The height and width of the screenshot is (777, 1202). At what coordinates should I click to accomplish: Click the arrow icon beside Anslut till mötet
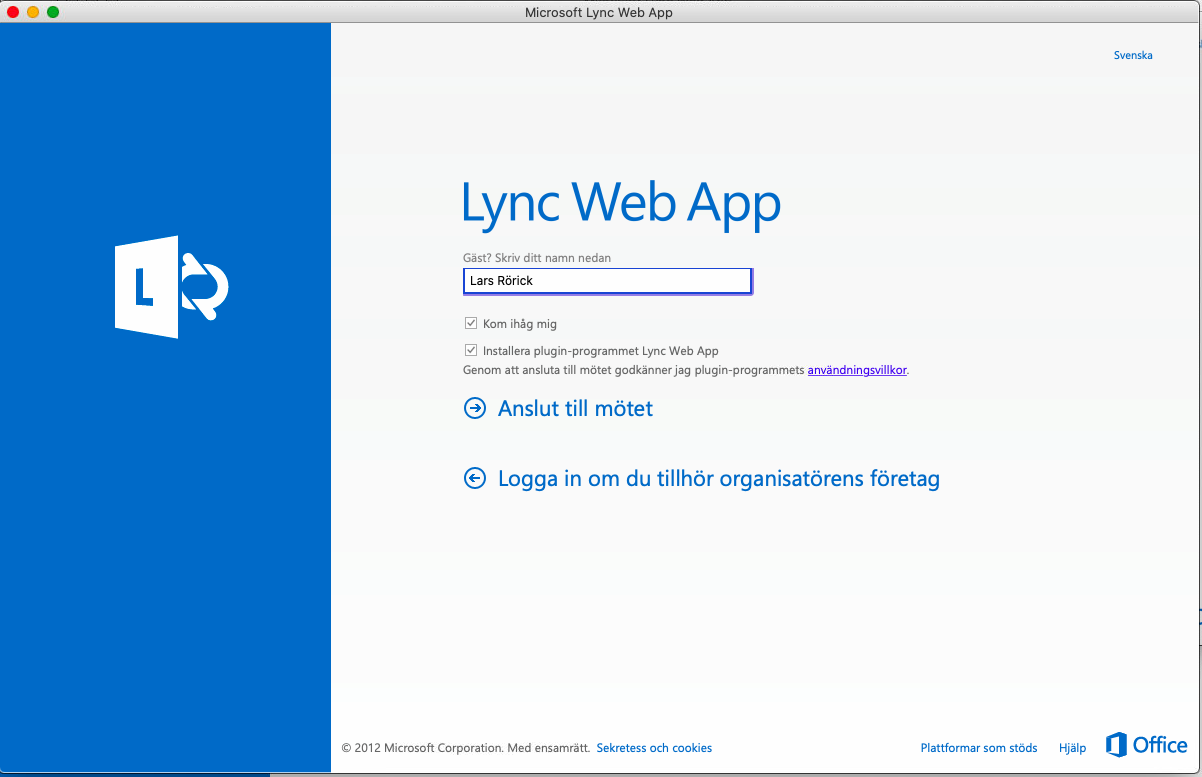coord(474,408)
